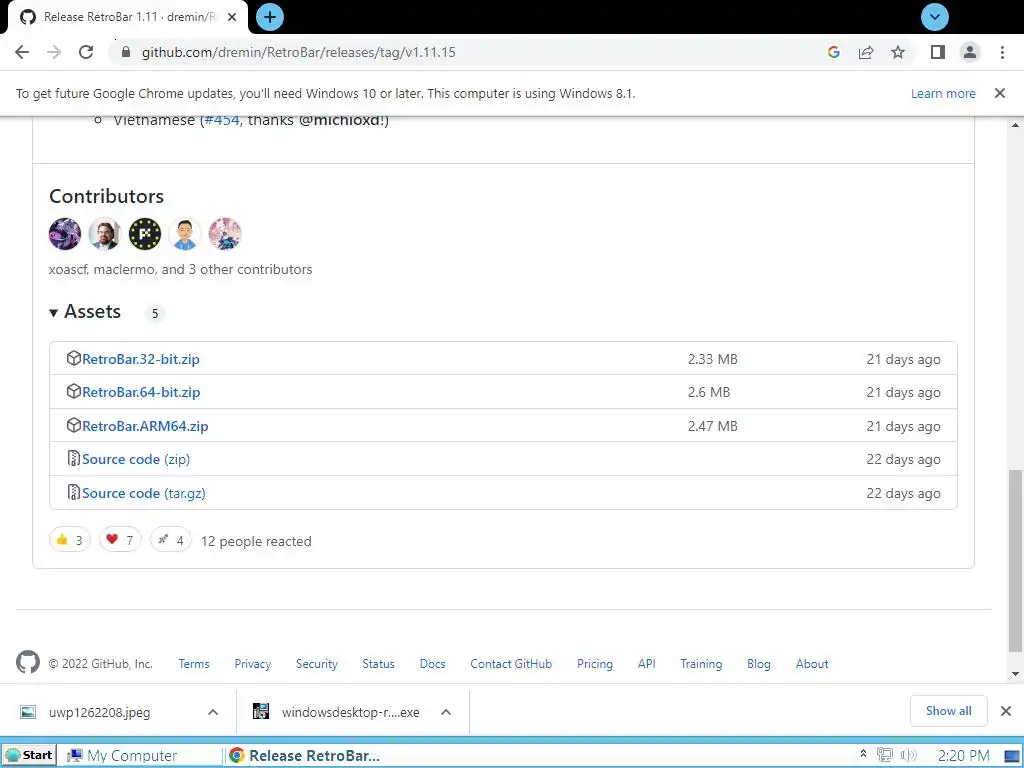This screenshot has height=768, width=1024.
Task: Open the Pricing footer link
Action: [x=595, y=664]
